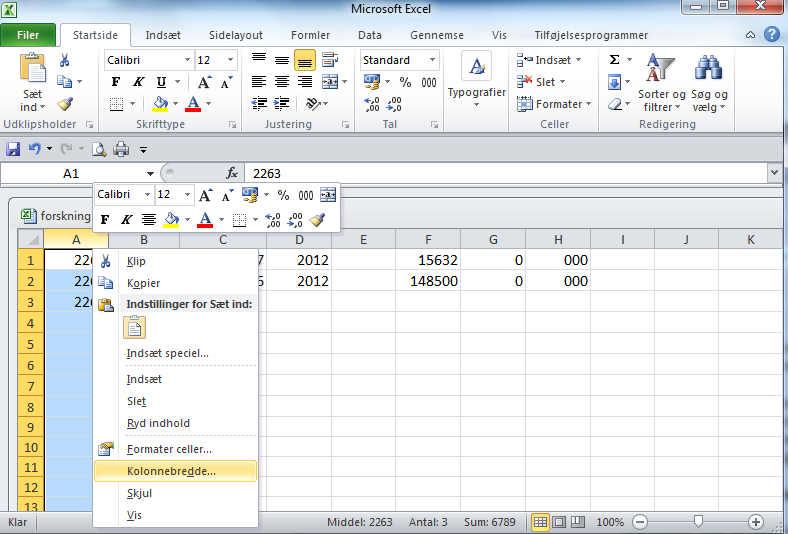Choose Kolonnebredde... from context menu
This screenshot has width=788, height=534.
tap(171, 470)
